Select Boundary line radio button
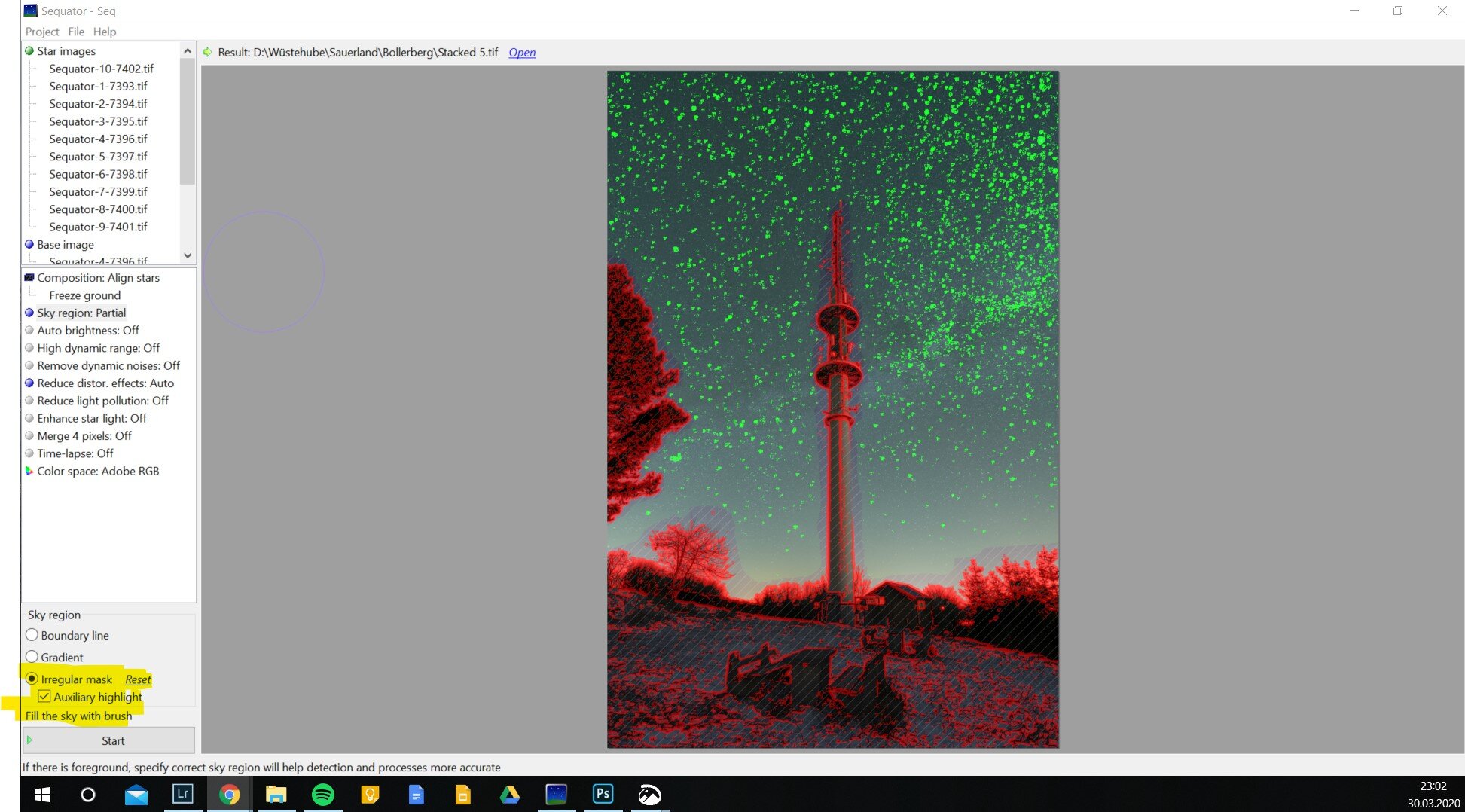Viewport: 1465px width, 812px height. (x=32, y=635)
